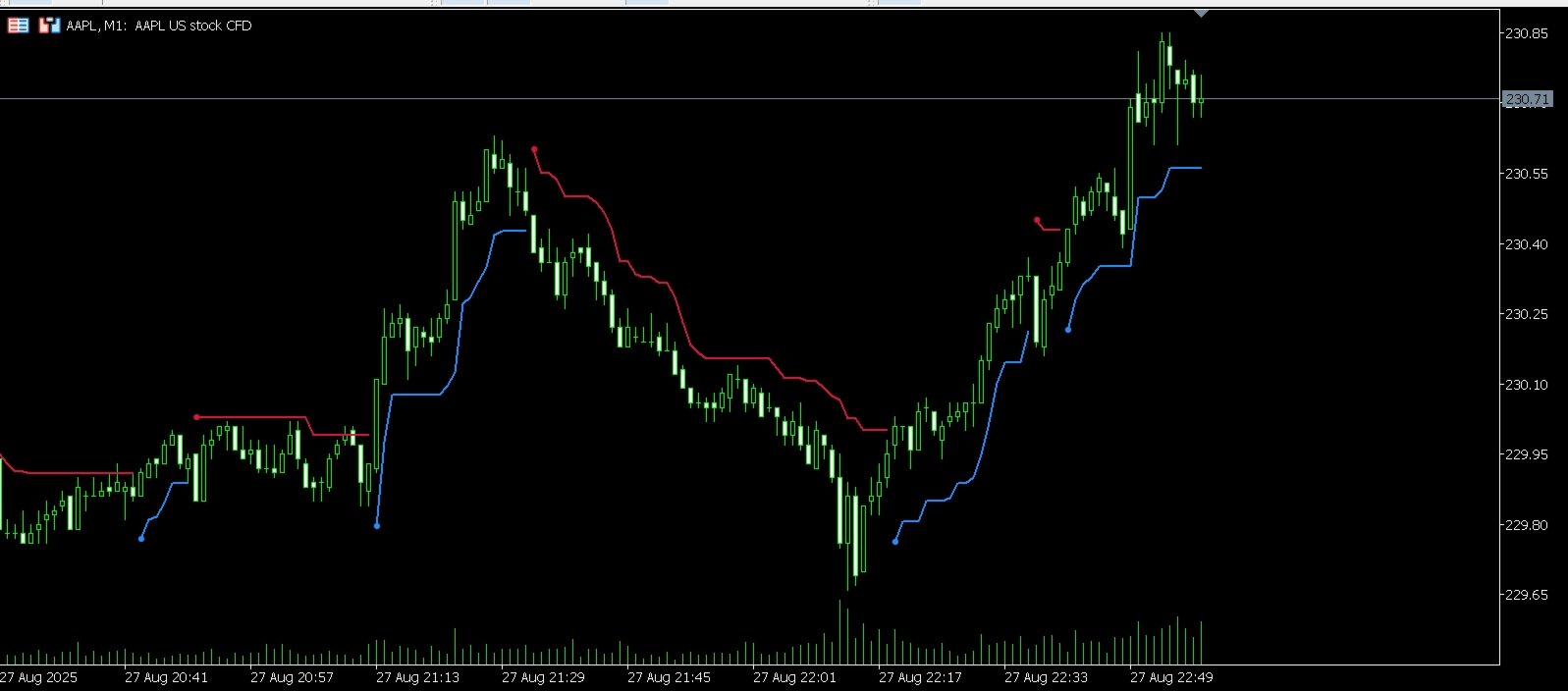
Task: Click the 27 Aug 22:33 time label
Action: pos(1046,677)
